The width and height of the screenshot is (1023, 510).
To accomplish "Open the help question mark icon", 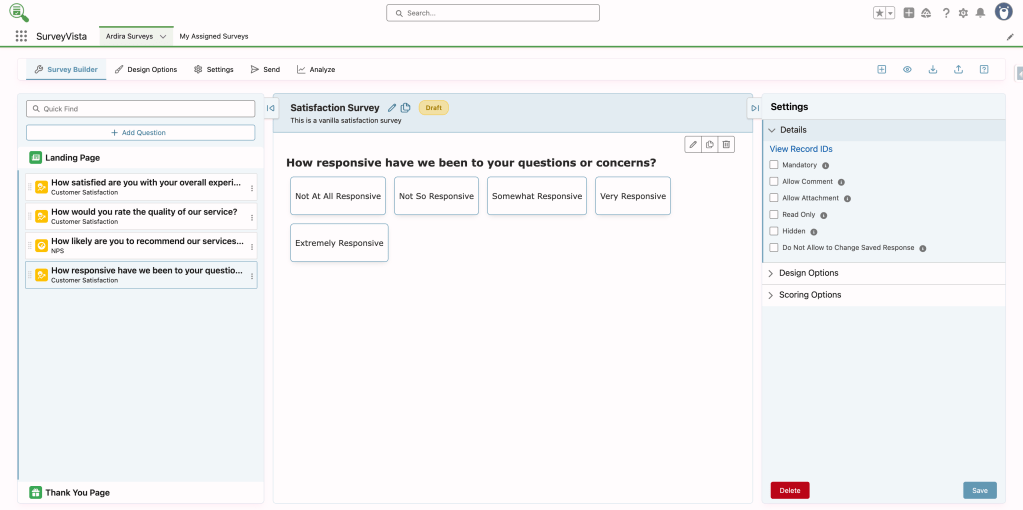I will [946, 13].
